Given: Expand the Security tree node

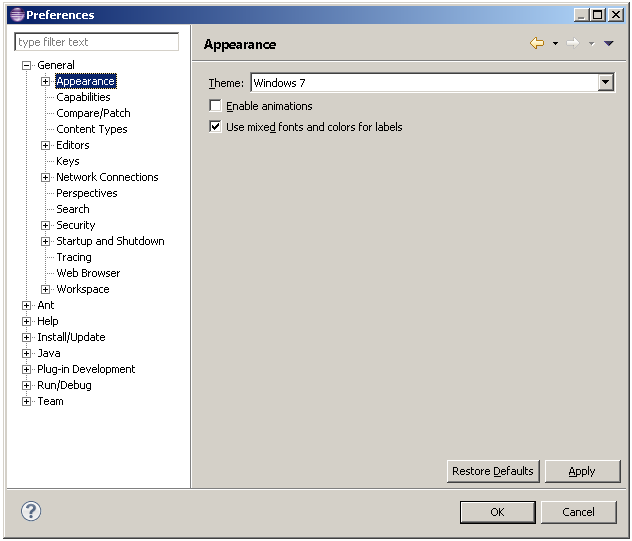Looking at the screenshot, I should tap(46, 225).
